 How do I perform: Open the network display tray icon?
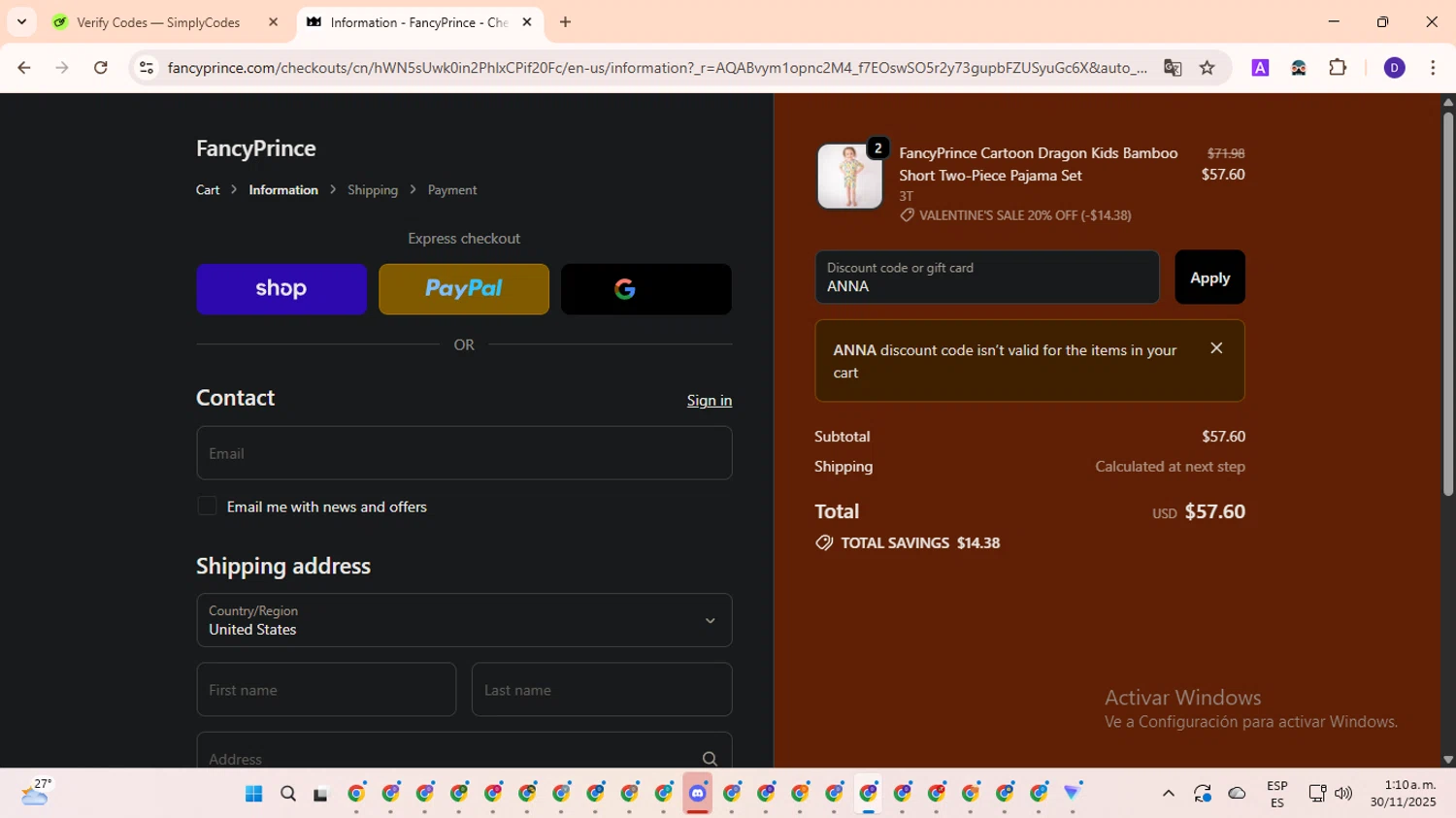click(1316, 794)
